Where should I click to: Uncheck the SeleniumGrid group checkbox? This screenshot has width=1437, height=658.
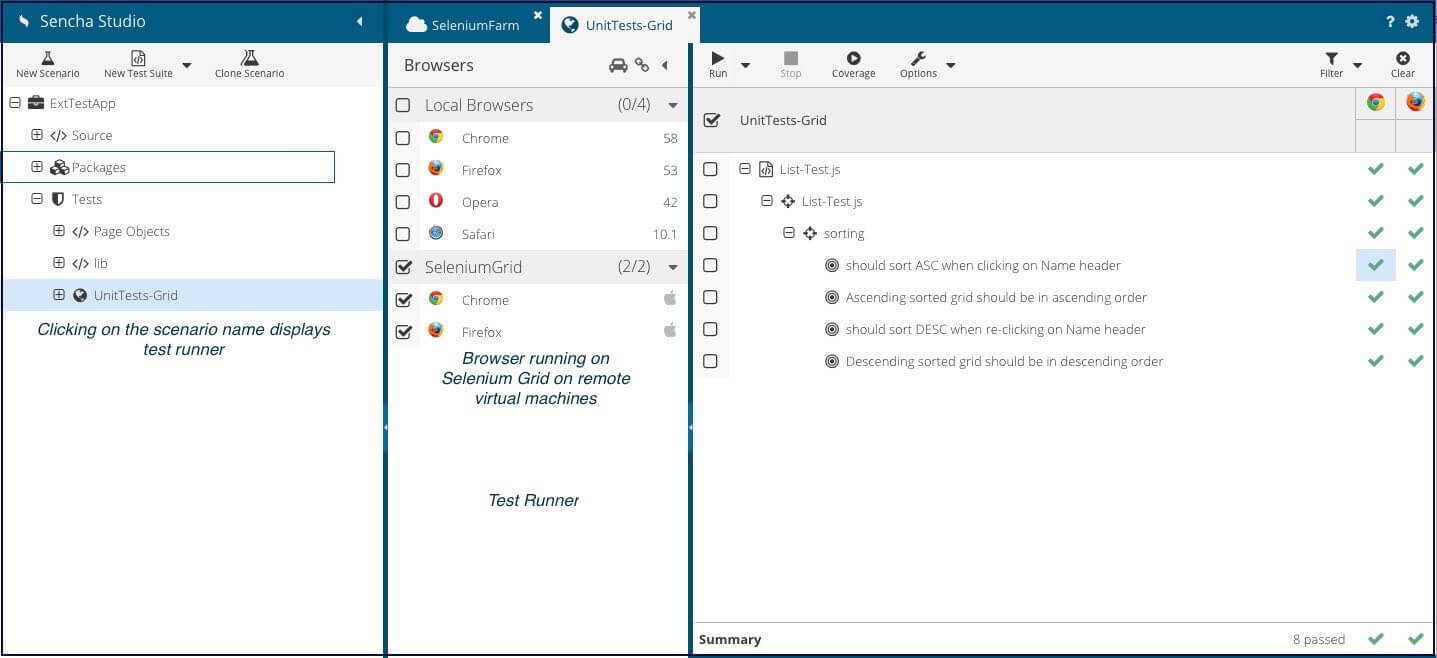point(403,267)
